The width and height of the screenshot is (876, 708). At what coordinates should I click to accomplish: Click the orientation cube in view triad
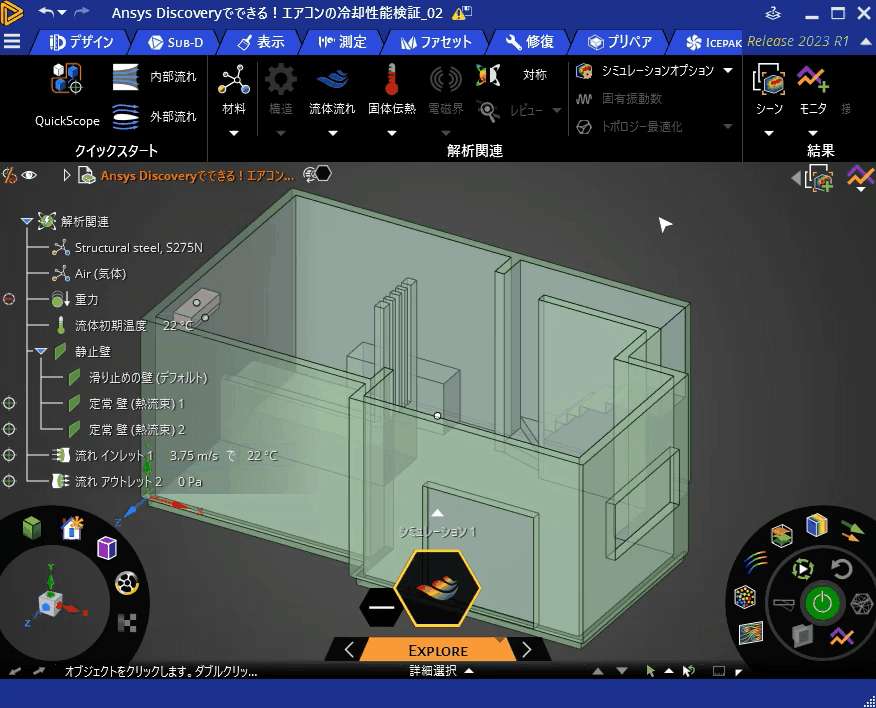[x=50, y=604]
